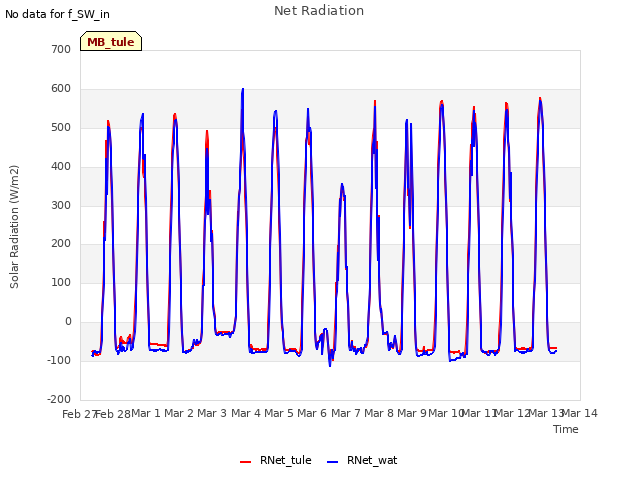
Task: Toggle the RNet_tule legend entry
Action: tap(276, 460)
